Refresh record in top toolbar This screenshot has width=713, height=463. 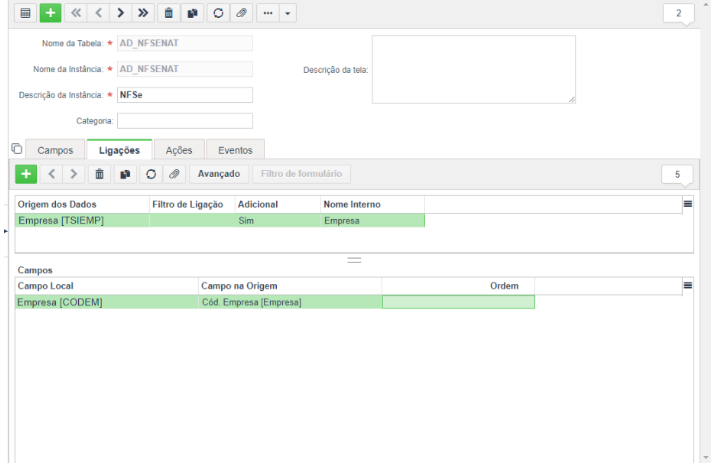pyautogui.click(x=218, y=13)
